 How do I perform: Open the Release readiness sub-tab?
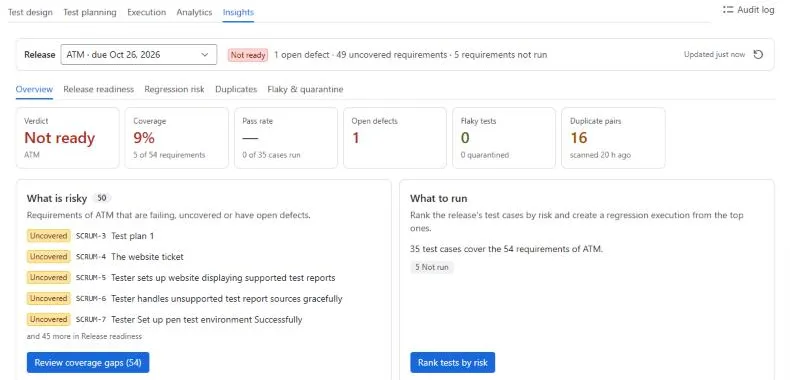[99, 89]
